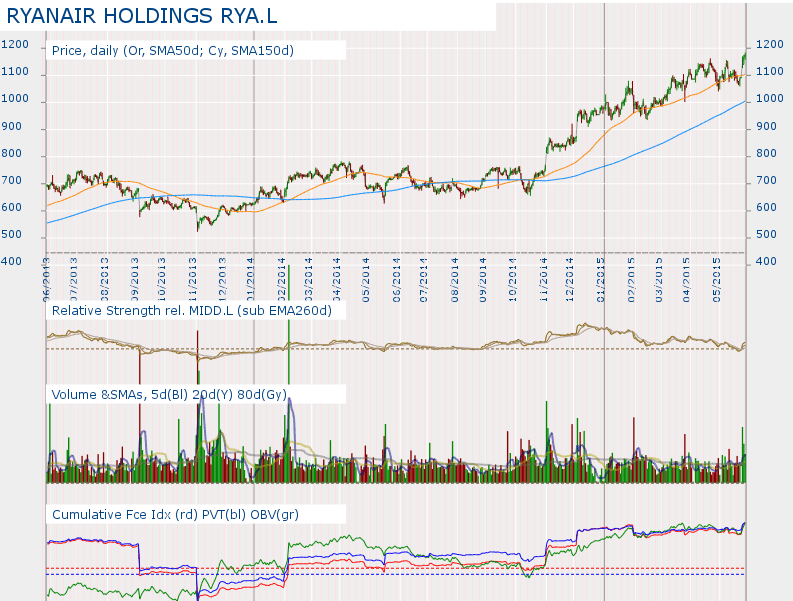
Task: Click the Price, daily SMA50d SMA150d label
Action: (x=173, y=51)
